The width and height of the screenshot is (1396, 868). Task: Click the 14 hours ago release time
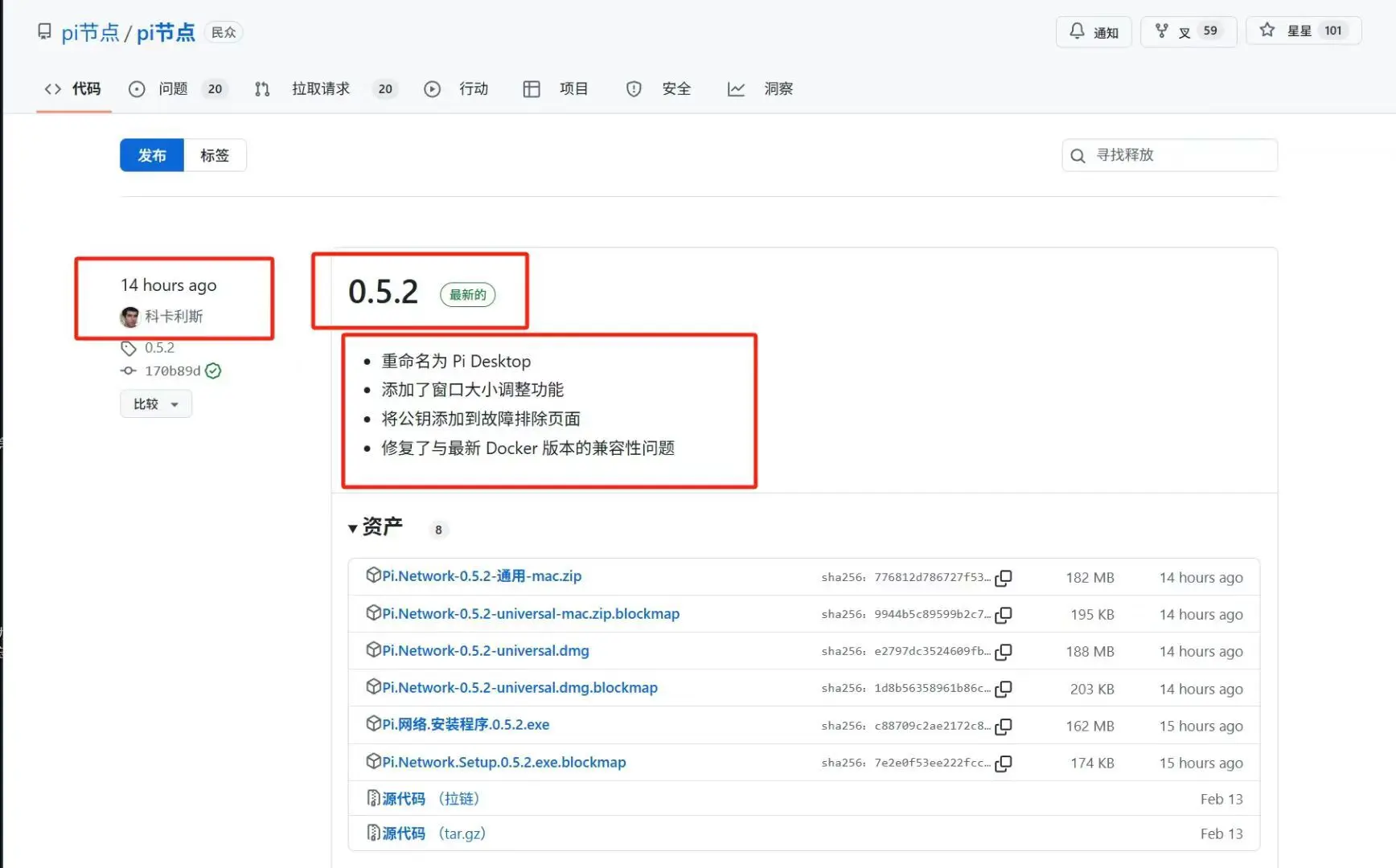169,285
